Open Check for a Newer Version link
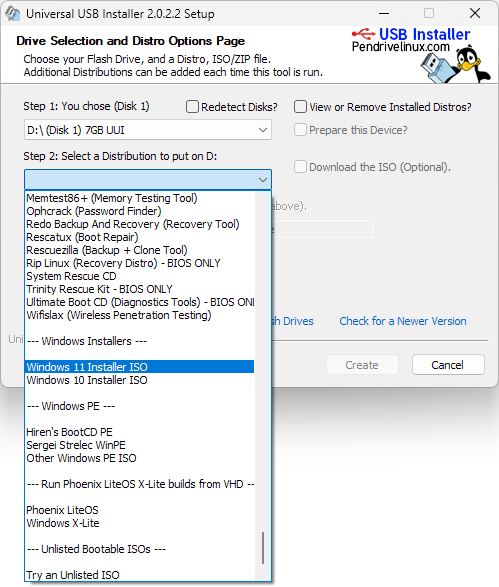Screen dimensions: 499x587 403,321
